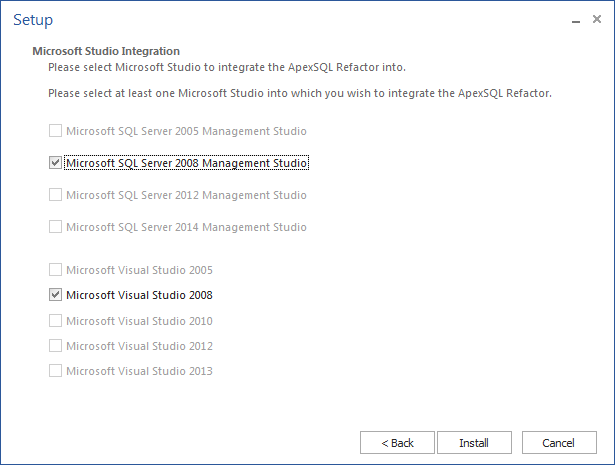Tick the Visual Studio 2012 checkbox
Screen dimensions: 615x465
55,346
